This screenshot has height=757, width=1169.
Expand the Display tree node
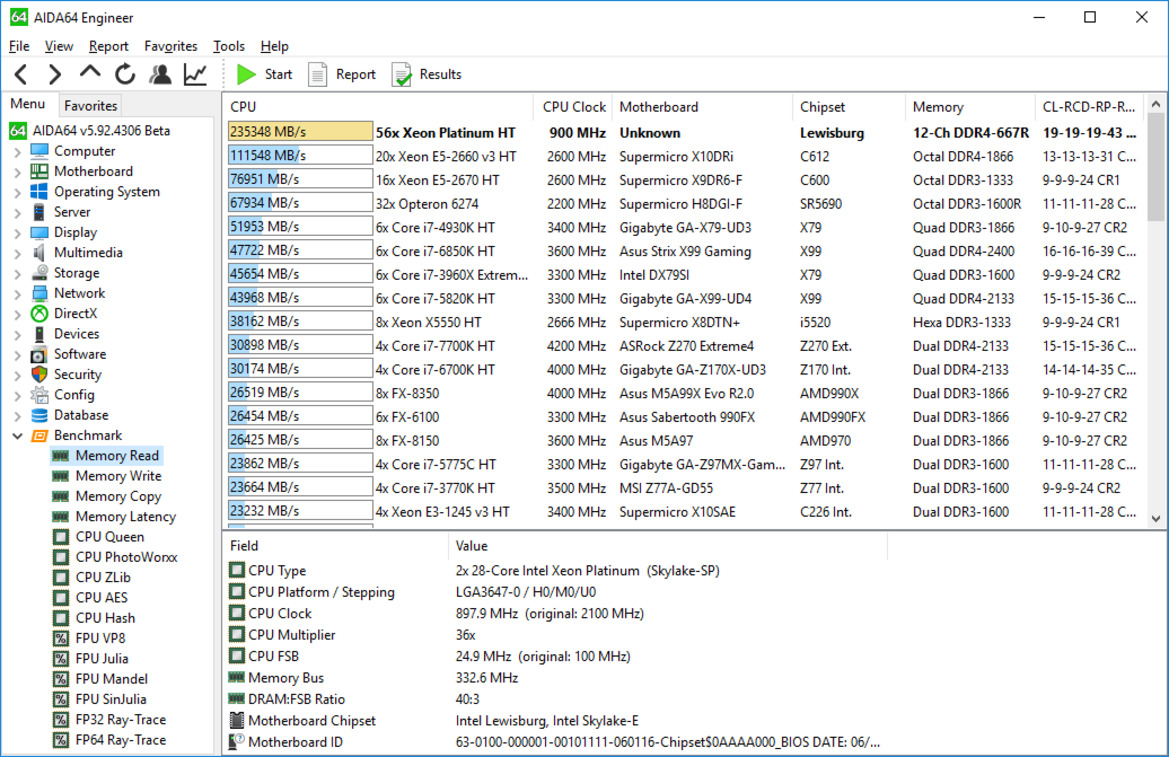(17, 233)
